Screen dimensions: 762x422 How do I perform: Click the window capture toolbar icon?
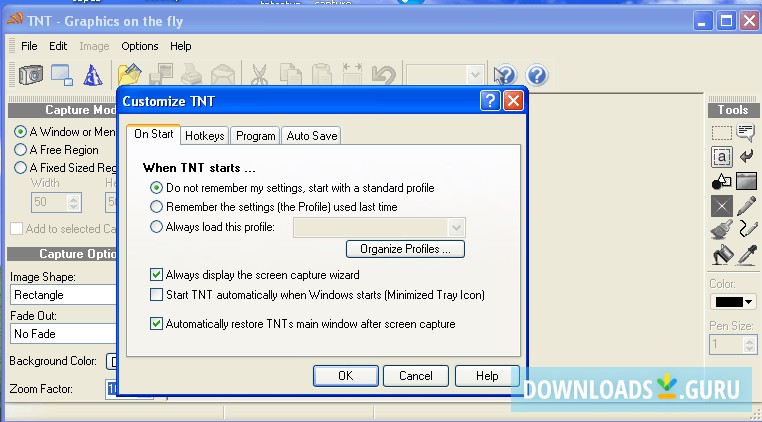click(62, 75)
